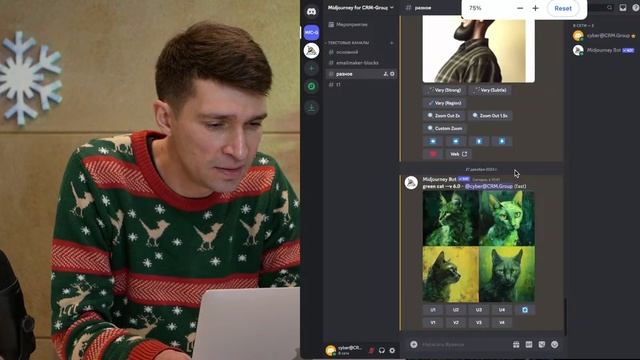Open edit channel gear on разное channel
This screenshot has height=360, width=640.
(x=392, y=74)
